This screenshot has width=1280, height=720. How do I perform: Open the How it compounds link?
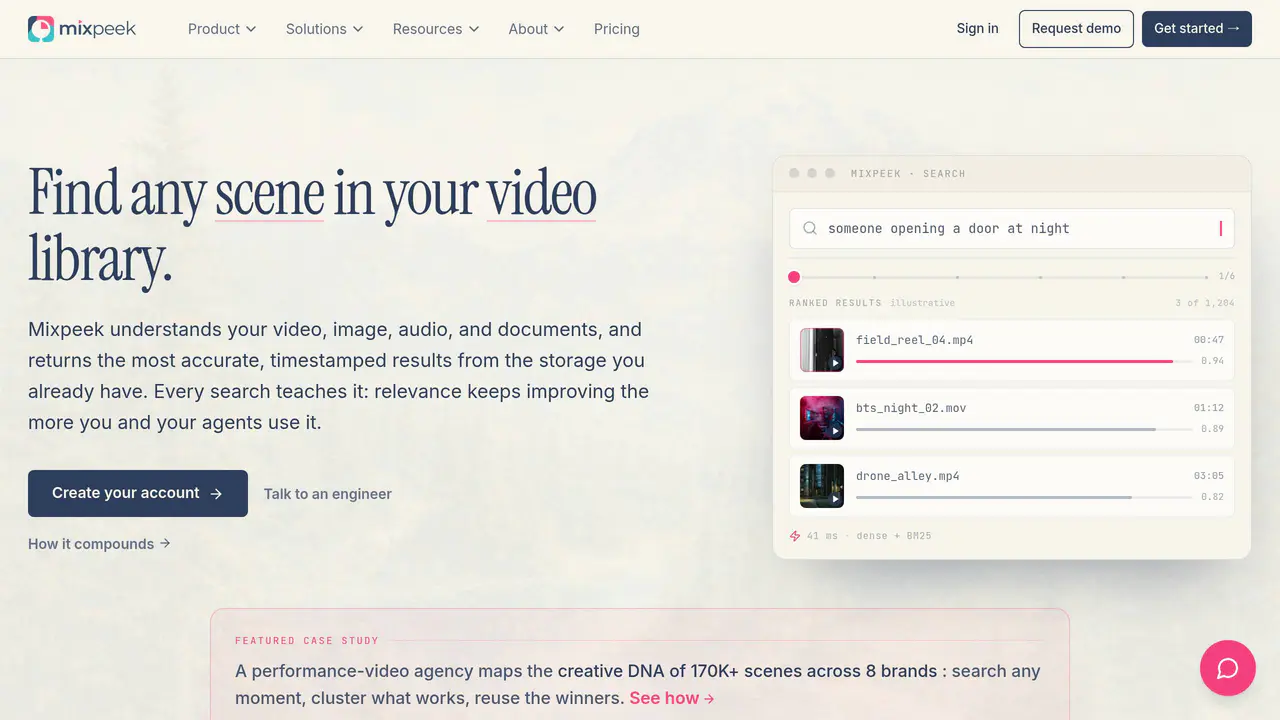coord(99,544)
